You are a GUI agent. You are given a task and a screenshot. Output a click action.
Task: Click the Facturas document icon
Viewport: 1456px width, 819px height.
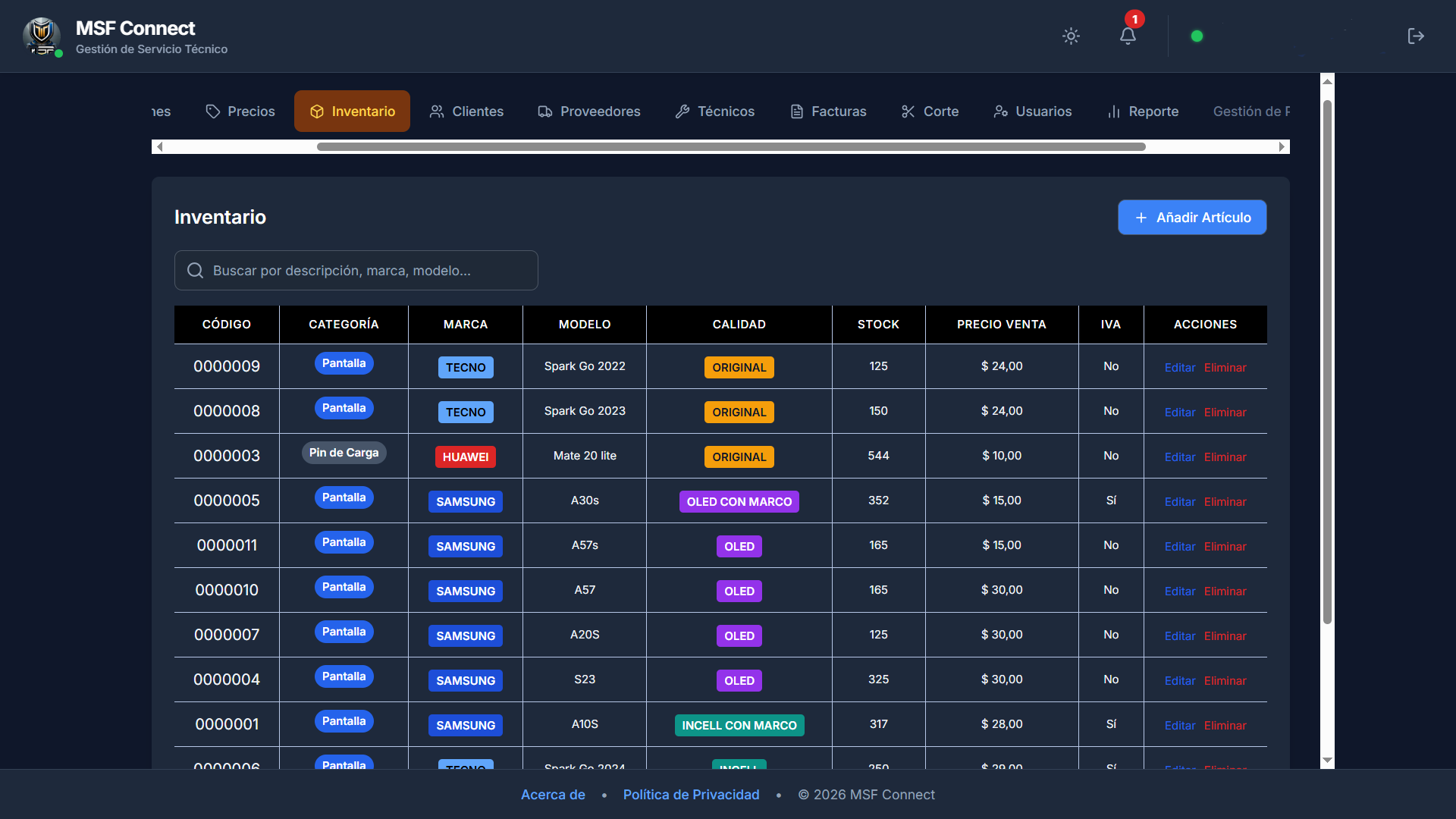click(x=797, y=111)
